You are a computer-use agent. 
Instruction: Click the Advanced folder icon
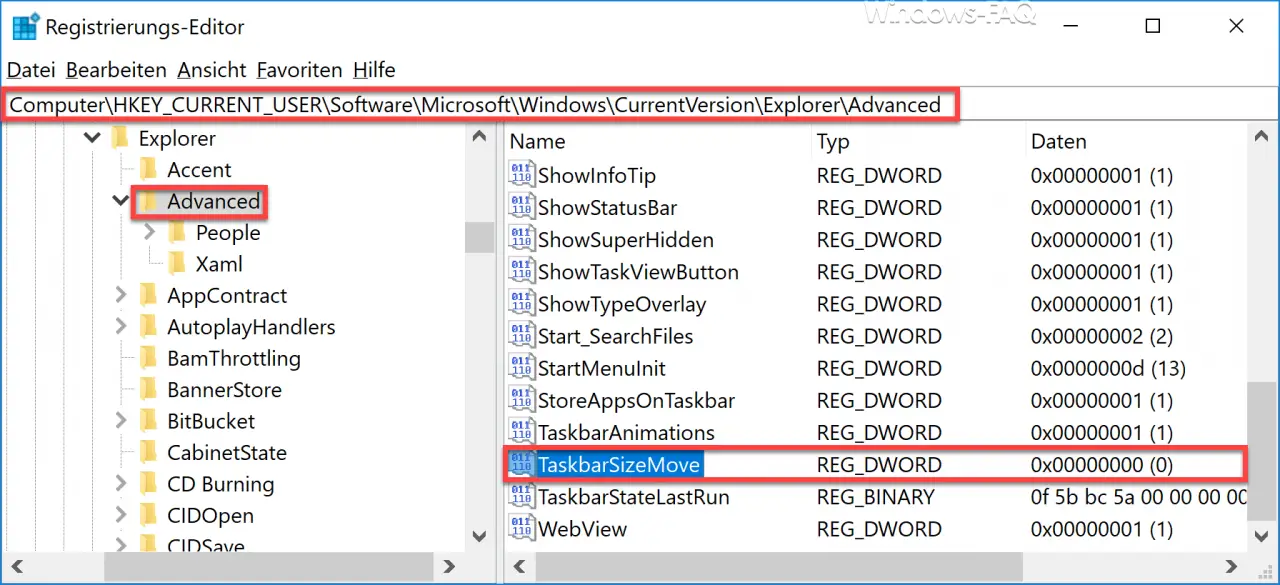tap(149, 201)
